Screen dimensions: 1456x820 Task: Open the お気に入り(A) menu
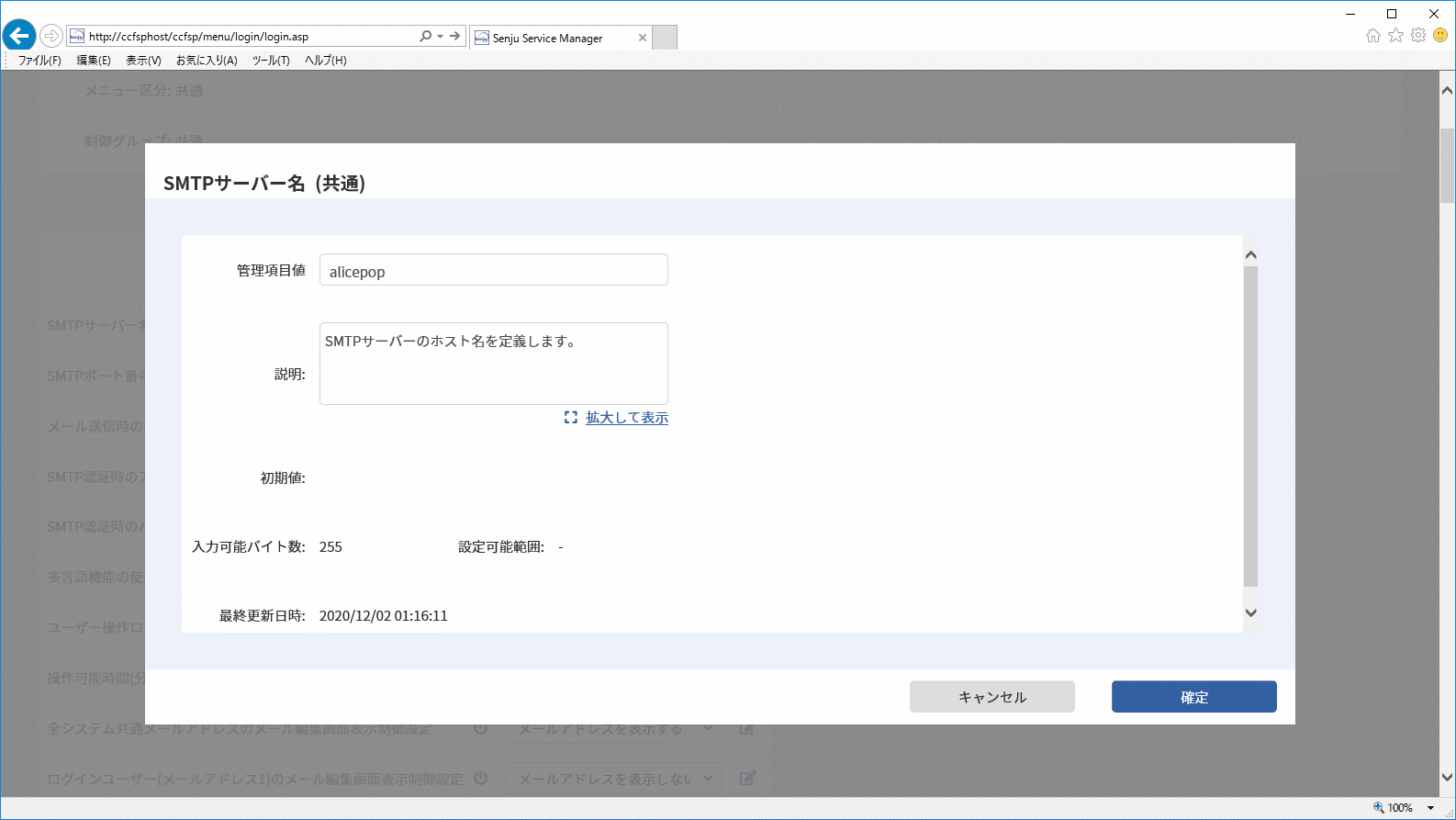coord(207,61)
